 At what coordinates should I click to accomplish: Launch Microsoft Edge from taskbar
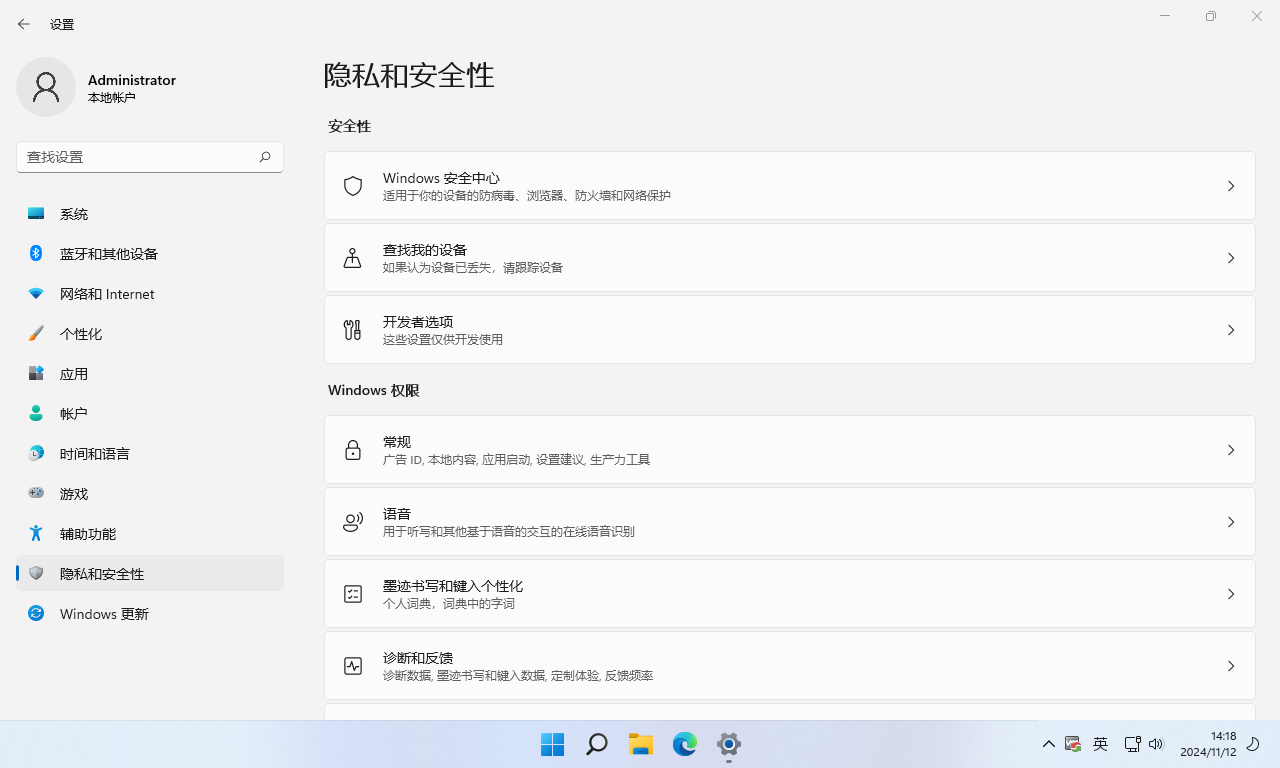[685, 744]
